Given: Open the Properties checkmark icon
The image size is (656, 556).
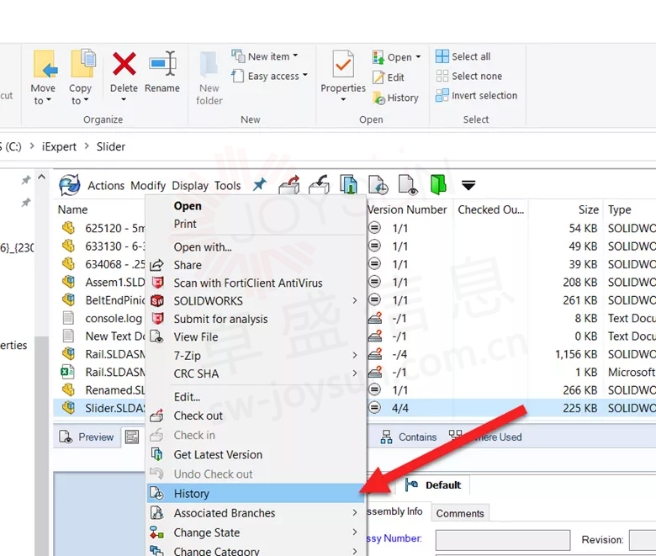Looking at the screenshot, I should (343, 64).
